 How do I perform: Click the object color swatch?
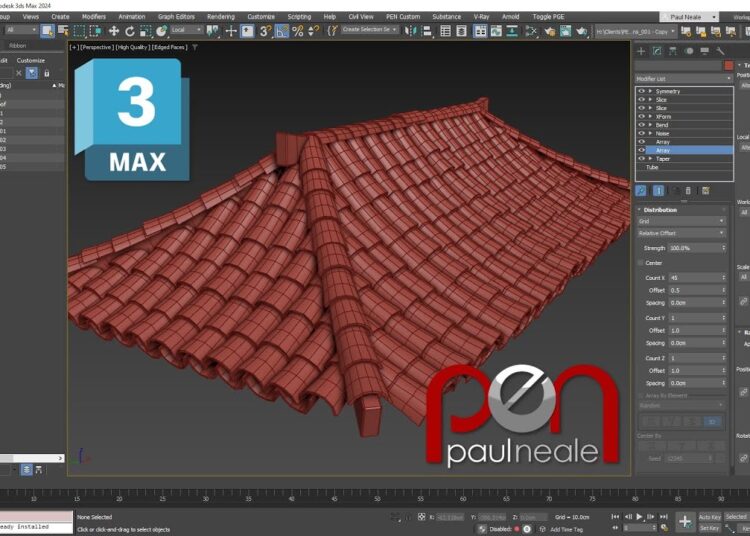coord(728,66)
